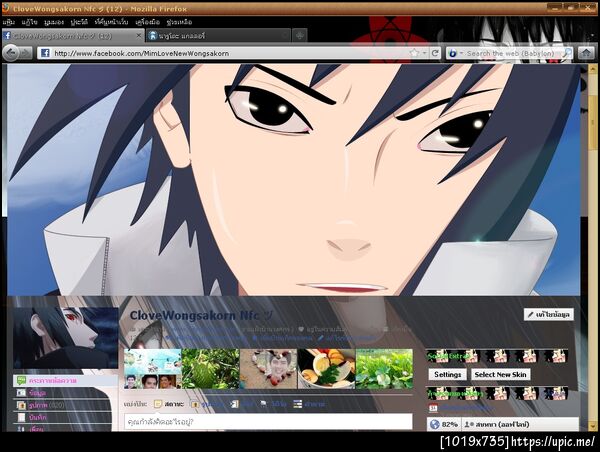Click the vertical scrollbar up arrow

click(593, 70)
